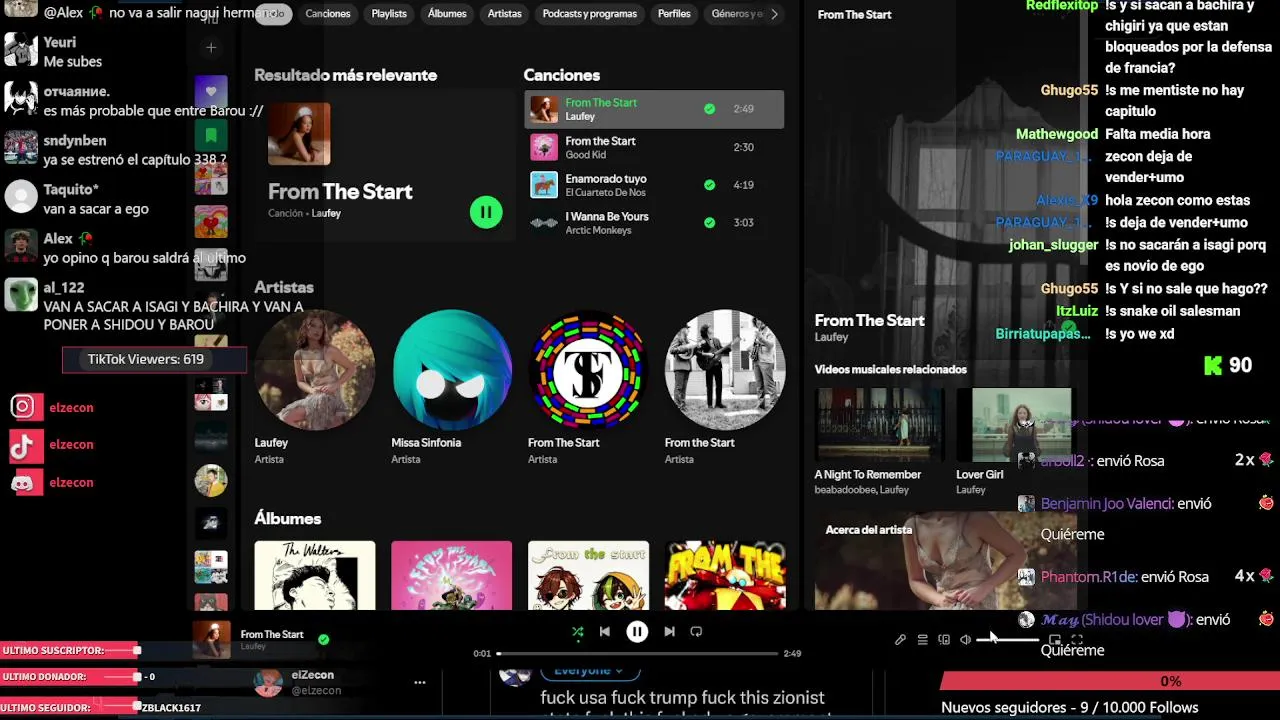The height and width of the screenshot is (720, 1280).
Task: Click al_122 alien avatar in chat
Action: click(21, 294)
